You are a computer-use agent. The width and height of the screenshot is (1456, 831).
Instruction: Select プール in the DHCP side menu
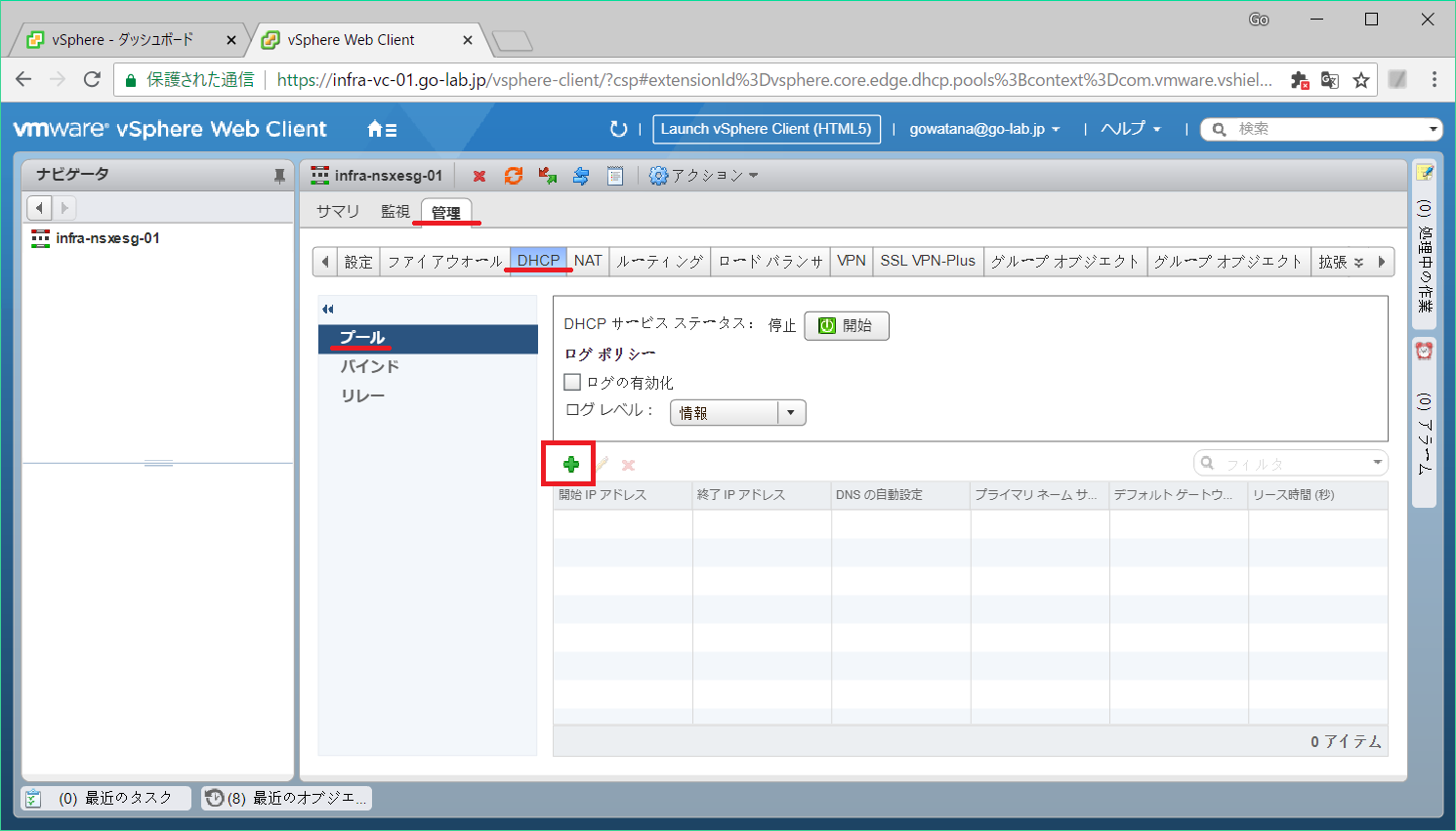(x=428, y=338)
